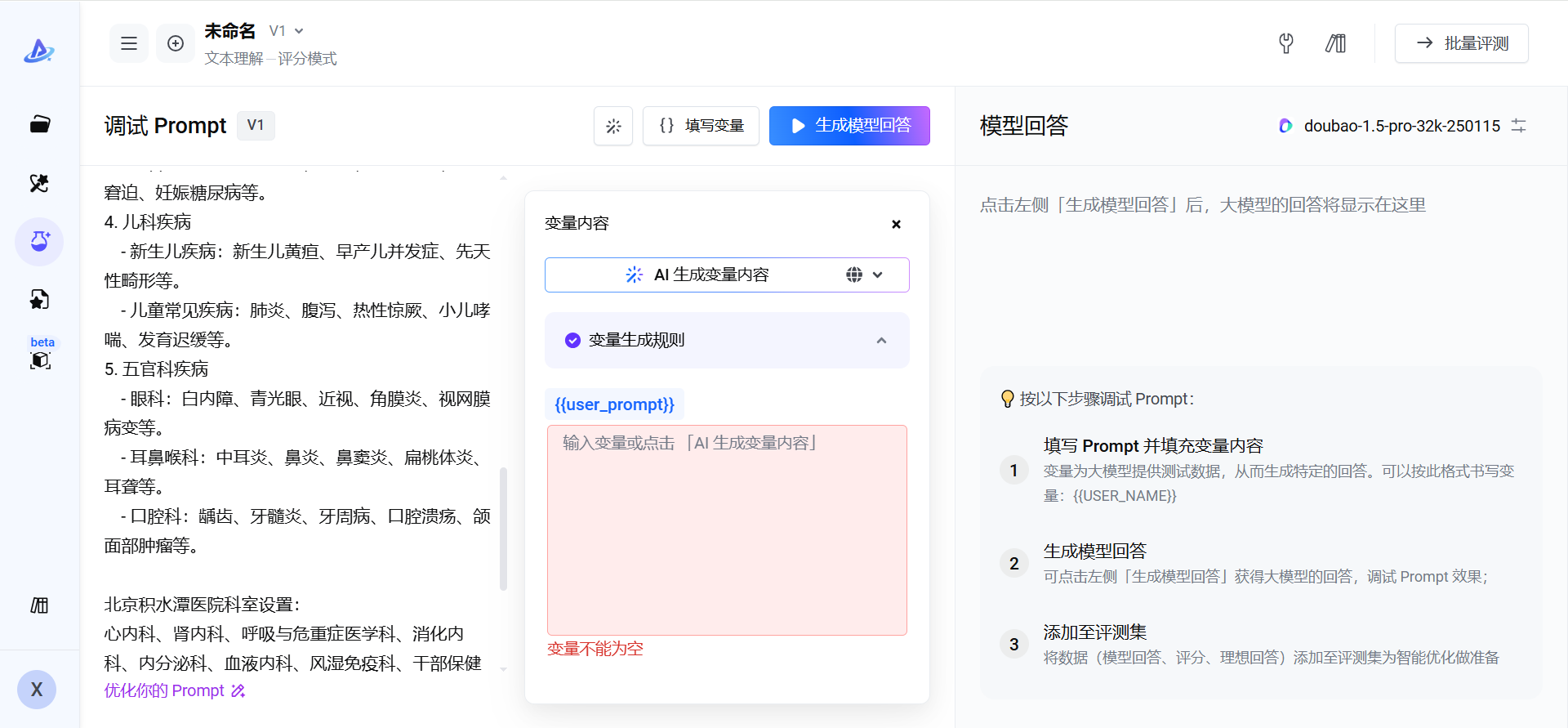Screen dimensions: 1568x728
Task: Open the beta cube sidebar icon
Action: [x=39, y=360]
